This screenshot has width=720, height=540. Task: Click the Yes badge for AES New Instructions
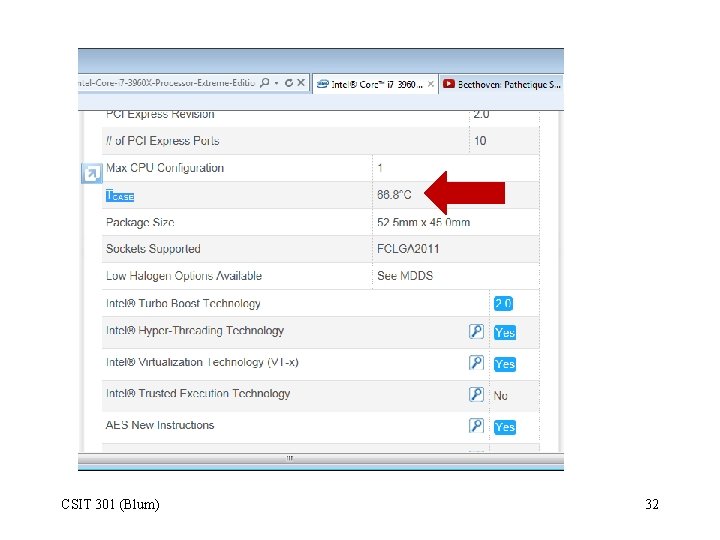click(505, 427)
